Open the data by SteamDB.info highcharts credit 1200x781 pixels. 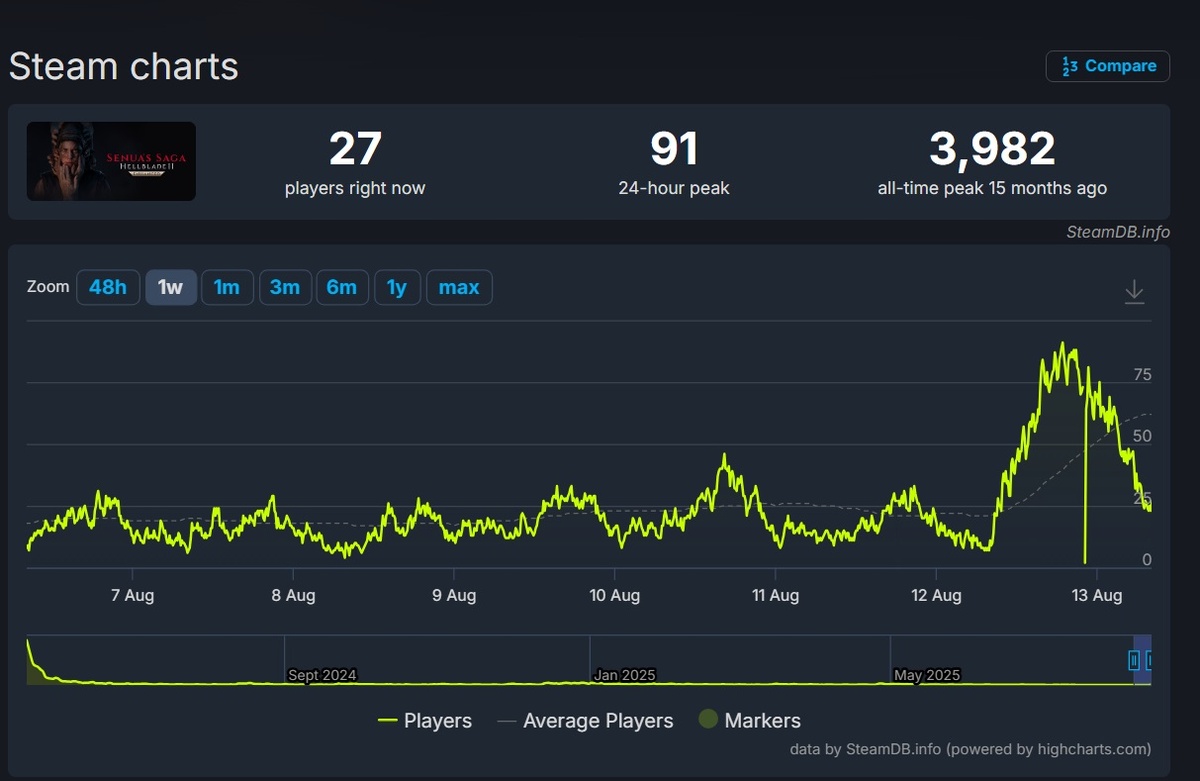pyautogui.click(x=970, y=748)
